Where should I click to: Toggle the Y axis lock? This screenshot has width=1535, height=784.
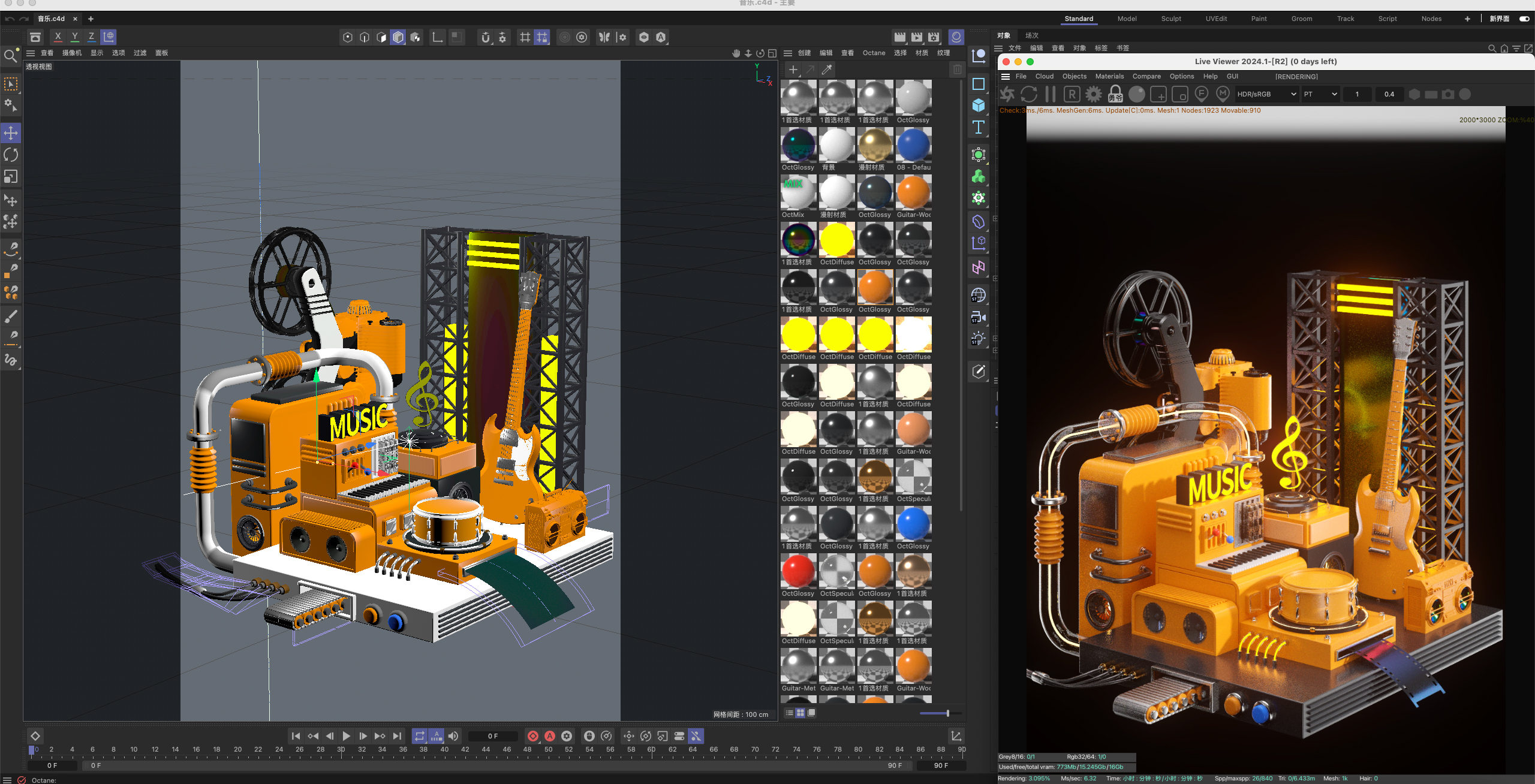(75, 37)
